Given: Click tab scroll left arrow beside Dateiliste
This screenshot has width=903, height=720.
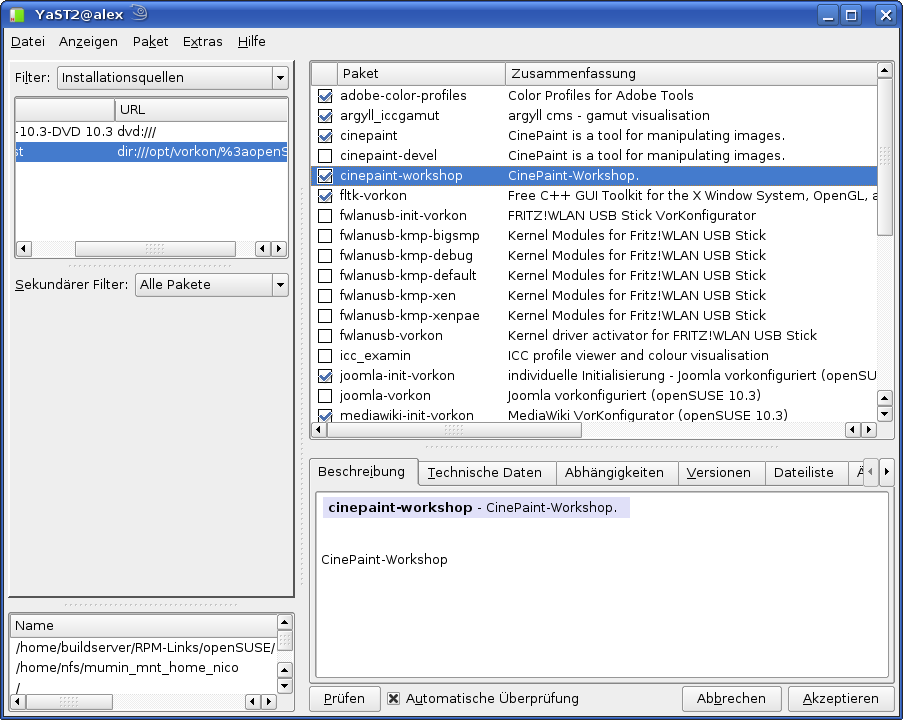Looking at the screenshot, I should click(x=870, y=471).
